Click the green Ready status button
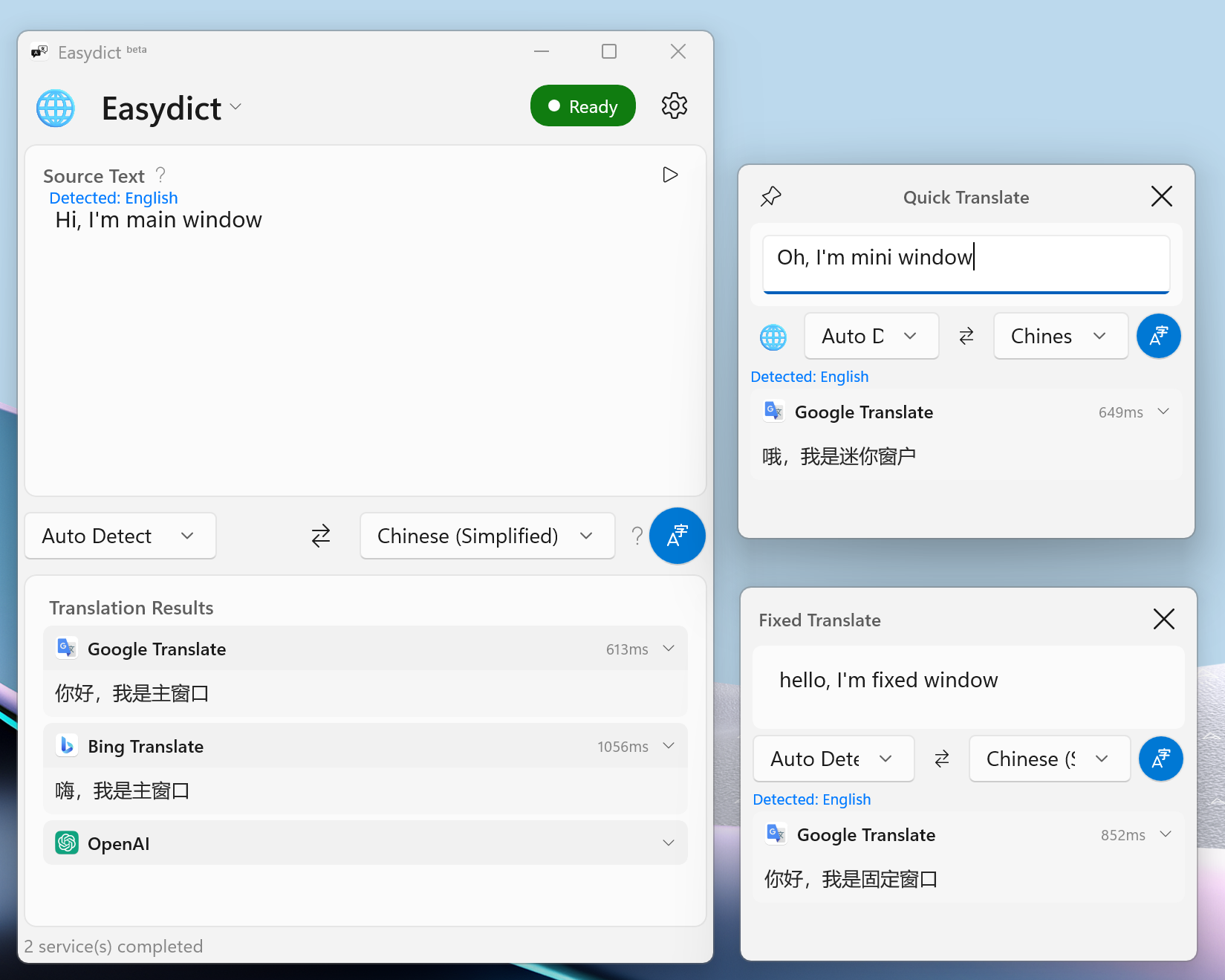The height and width of the screenshot is (980, 1225). [x=583, y=106]
